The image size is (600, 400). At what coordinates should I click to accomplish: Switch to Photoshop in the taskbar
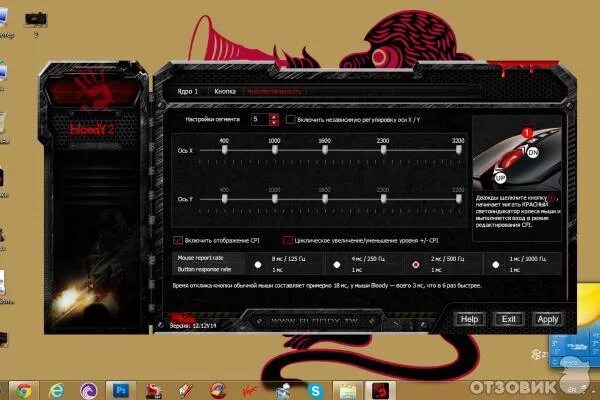(121, 390)
